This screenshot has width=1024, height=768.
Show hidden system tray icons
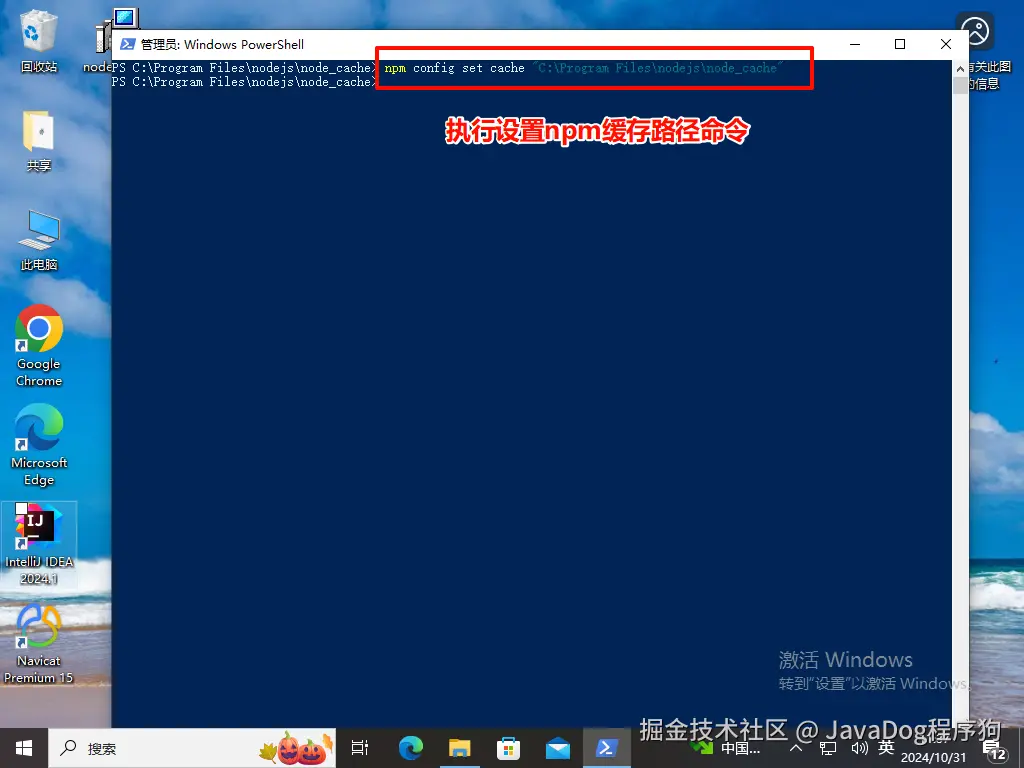pos(796,748)
